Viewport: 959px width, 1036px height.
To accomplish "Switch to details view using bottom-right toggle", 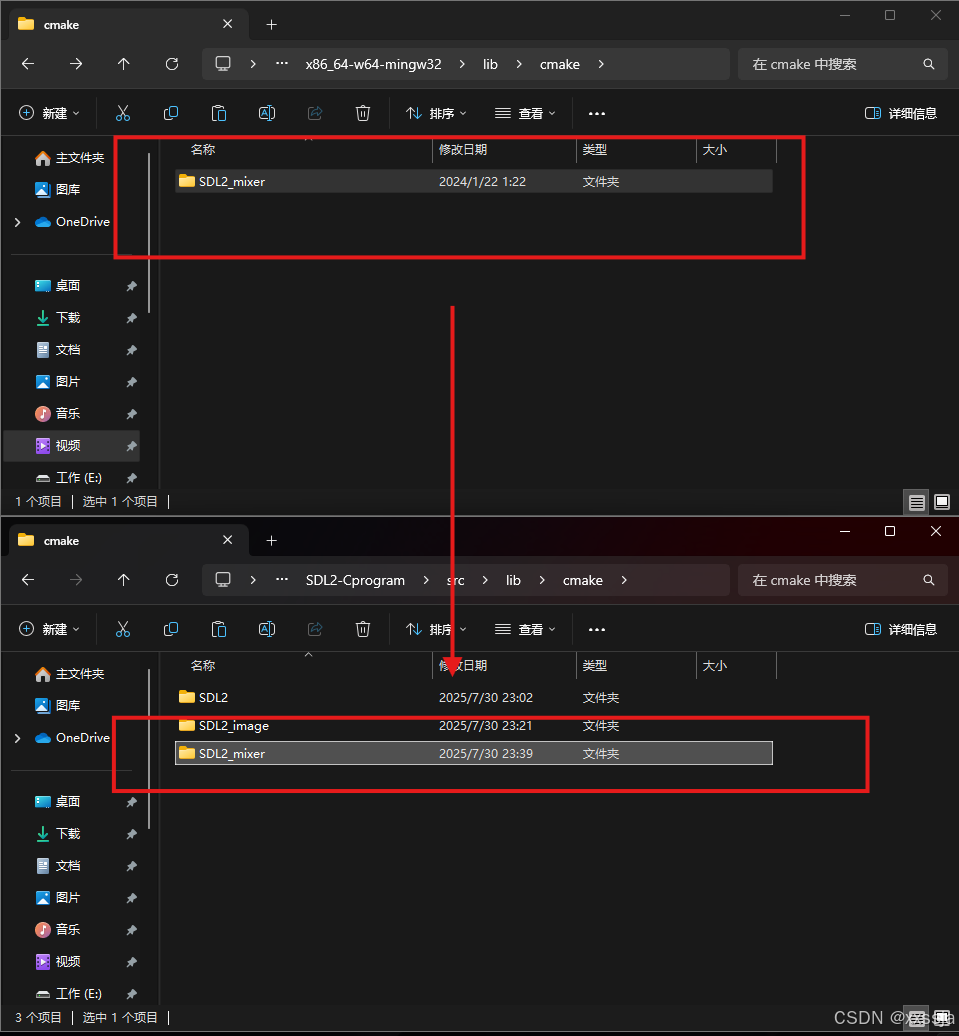I will tap(916, 501).
